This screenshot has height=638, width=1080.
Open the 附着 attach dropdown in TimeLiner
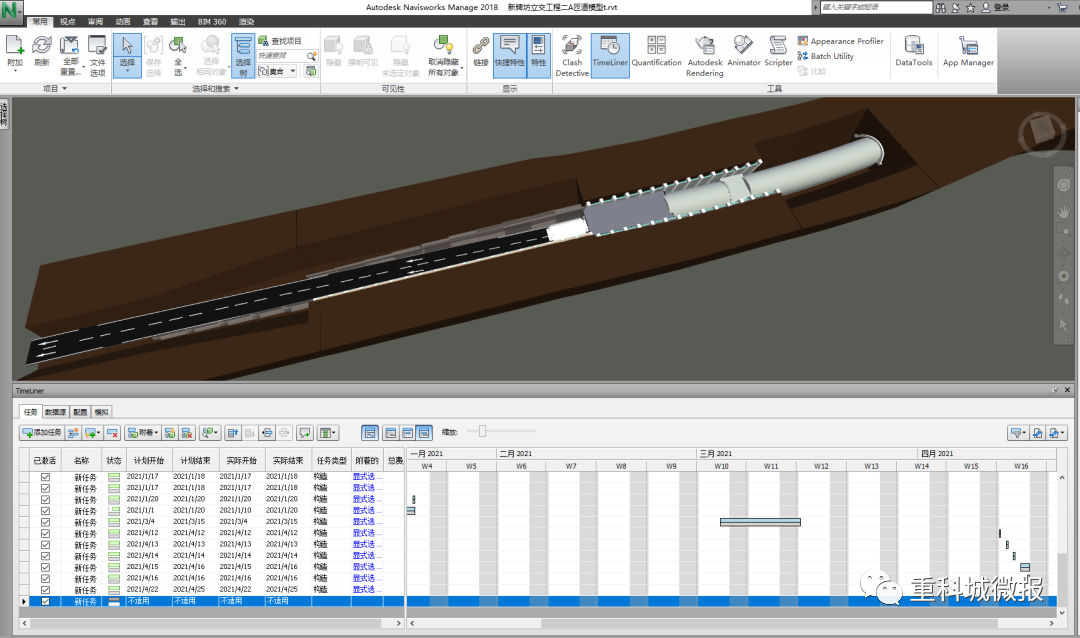point(143,433)
